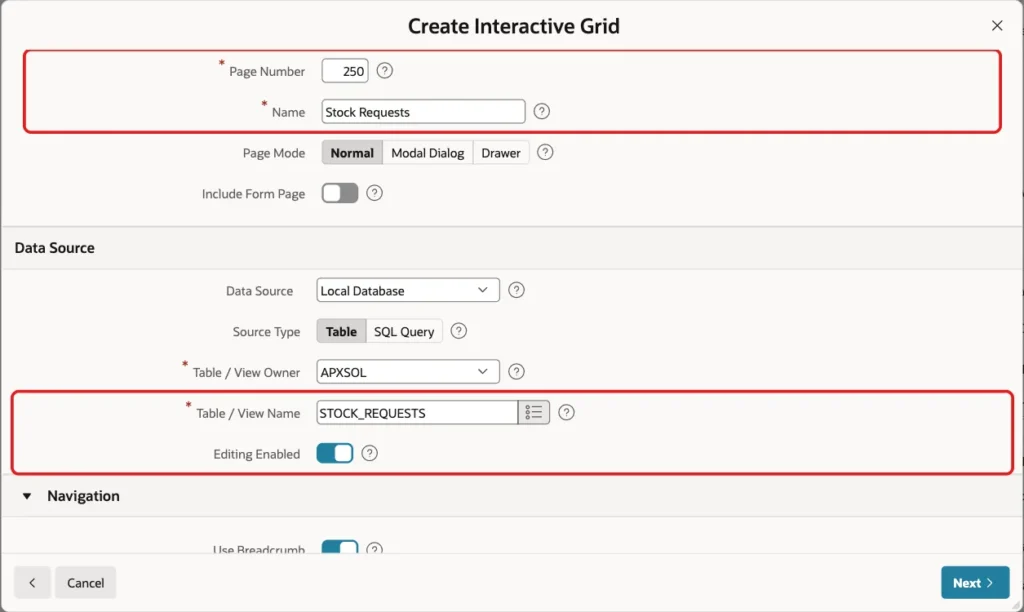
Task: Click the Name field containing Stock Requests
Action: [x=423, y=112]
